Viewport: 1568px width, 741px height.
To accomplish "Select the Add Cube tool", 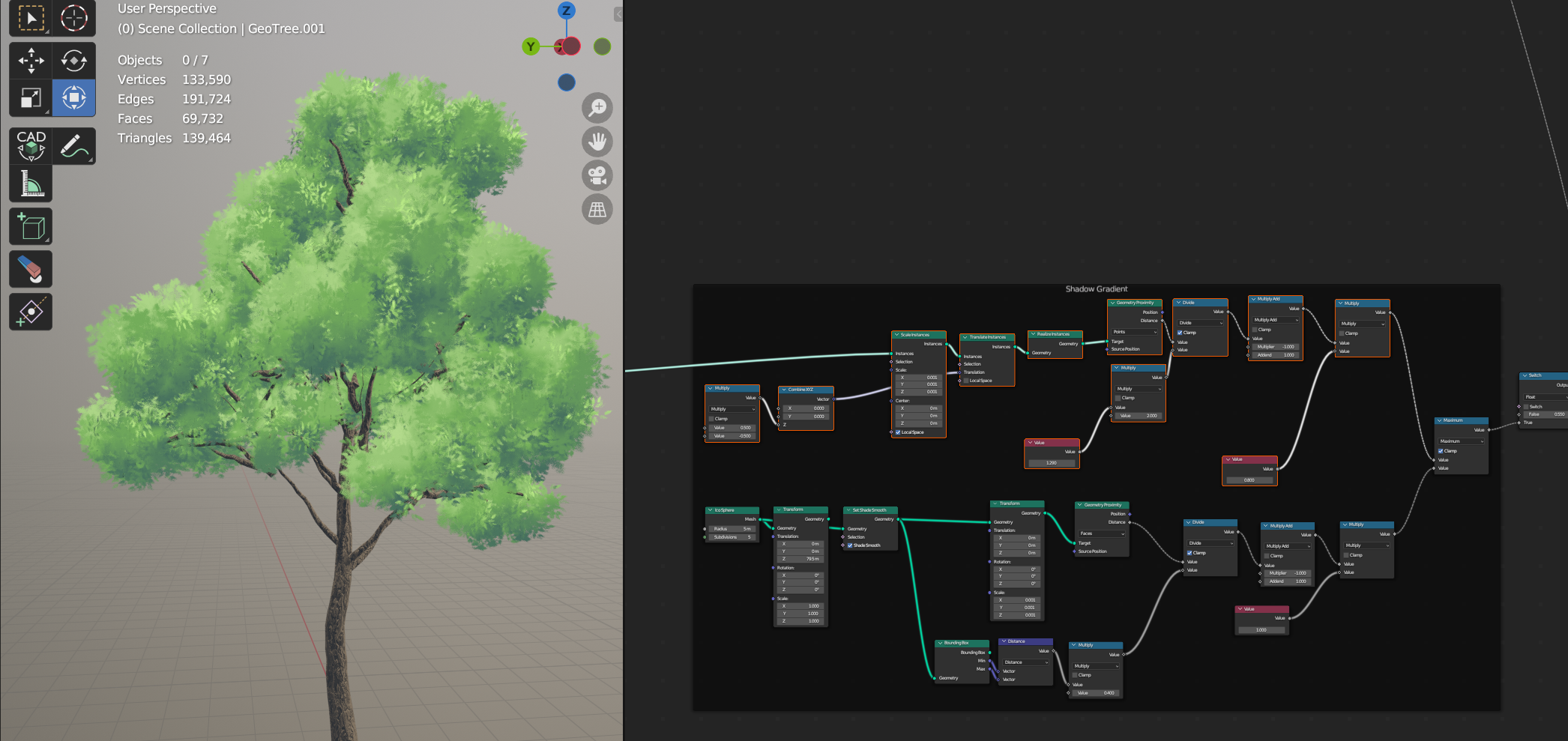I will tap(31, 226).
